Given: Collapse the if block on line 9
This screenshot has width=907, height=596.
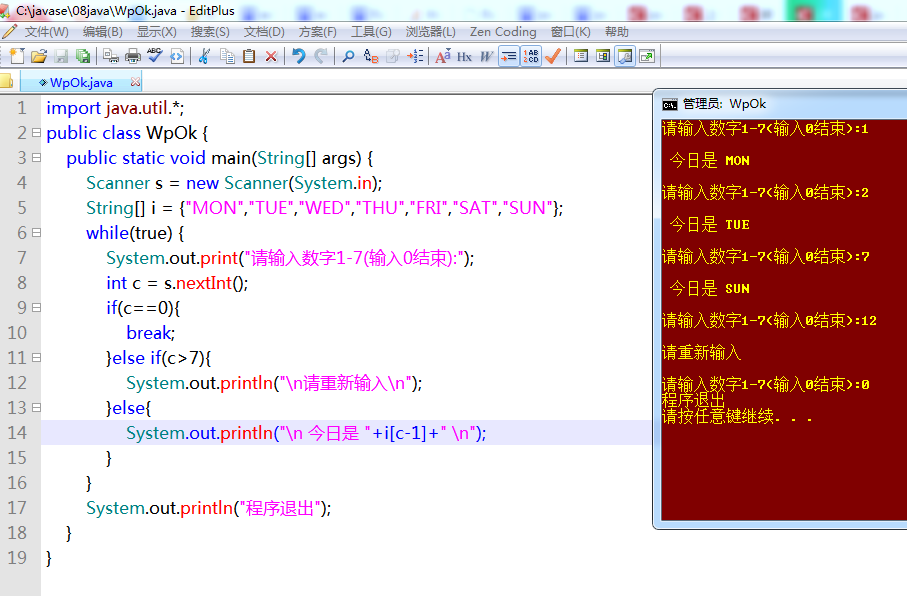Looking at the screenshot, I should 36,307.
